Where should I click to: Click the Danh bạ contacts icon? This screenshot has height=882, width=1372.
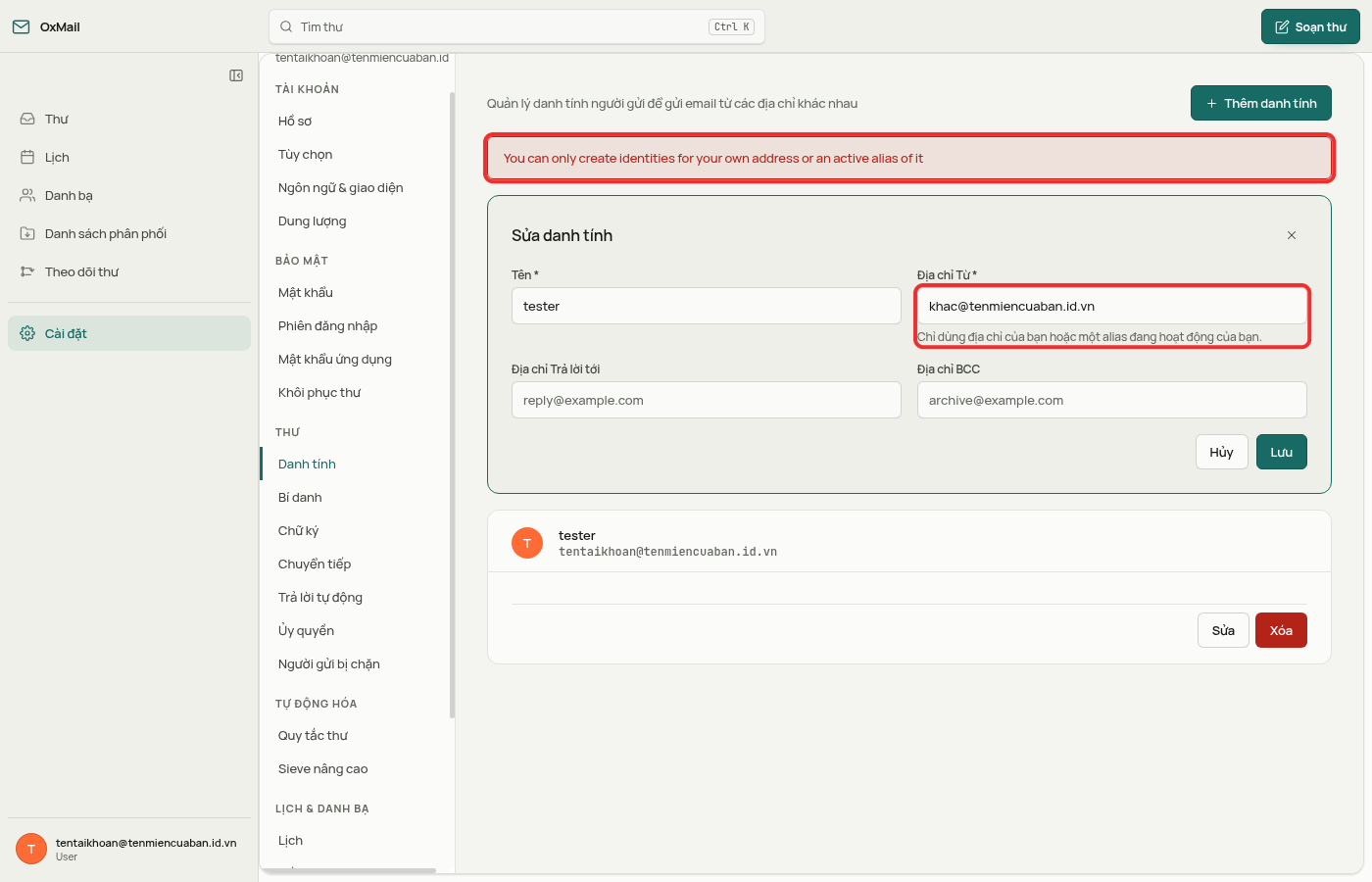tap(27, 195)
